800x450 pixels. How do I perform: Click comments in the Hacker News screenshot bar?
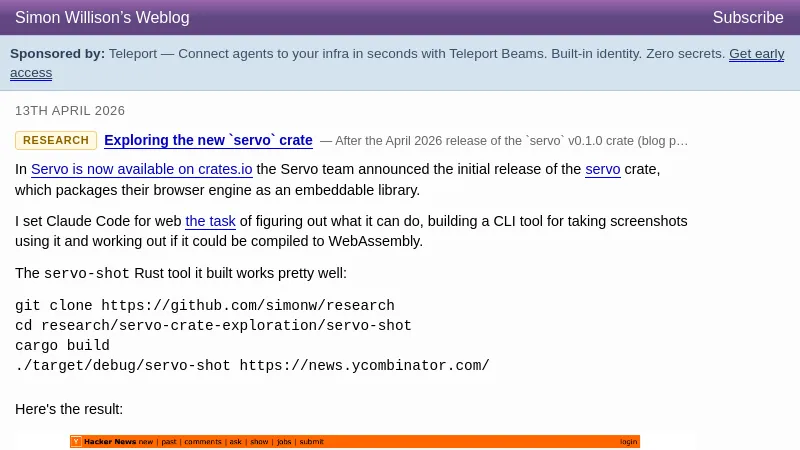[x=202, y=441]
